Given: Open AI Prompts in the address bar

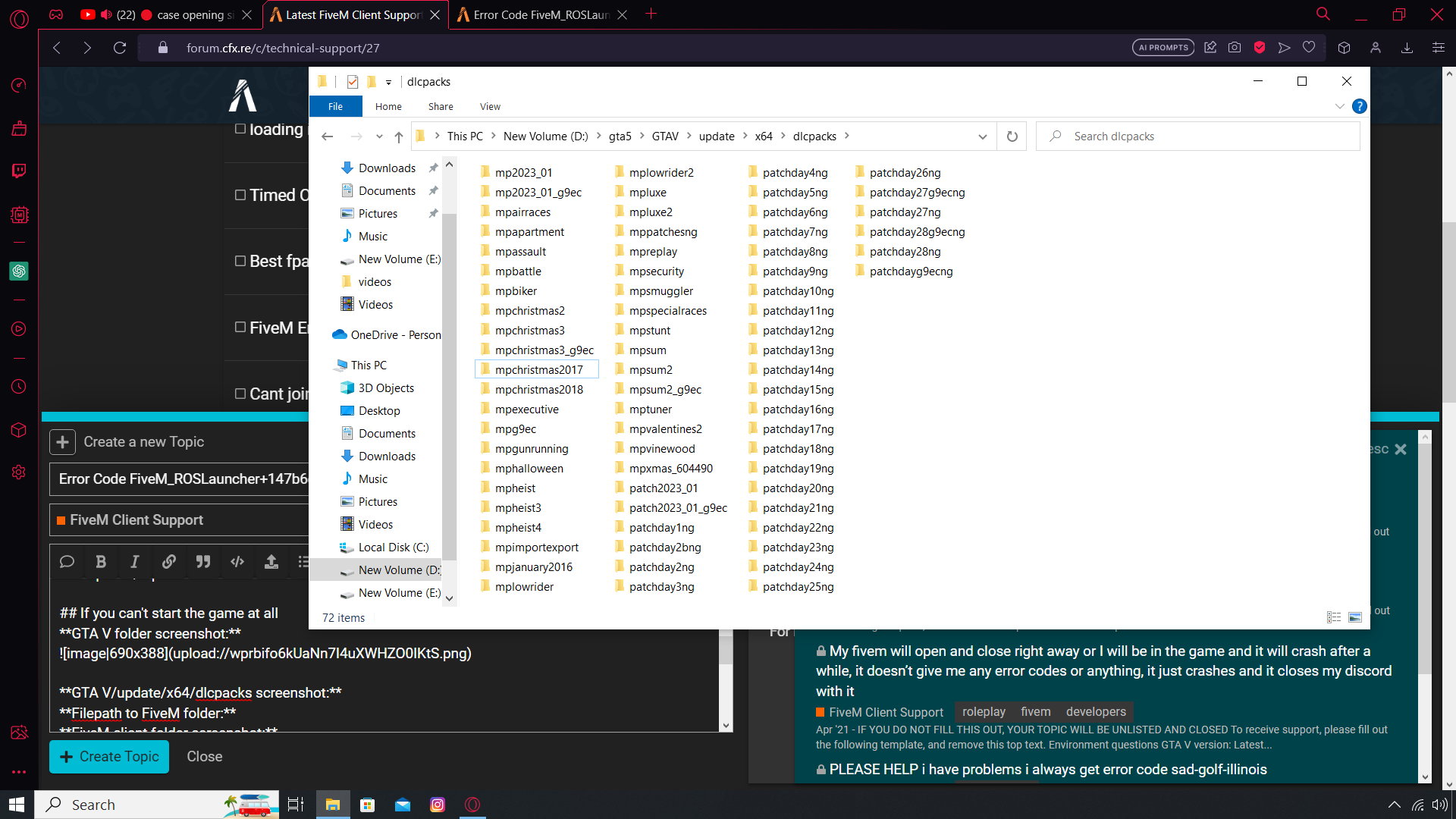Looking at the screenshot, I should (1162, 47).
